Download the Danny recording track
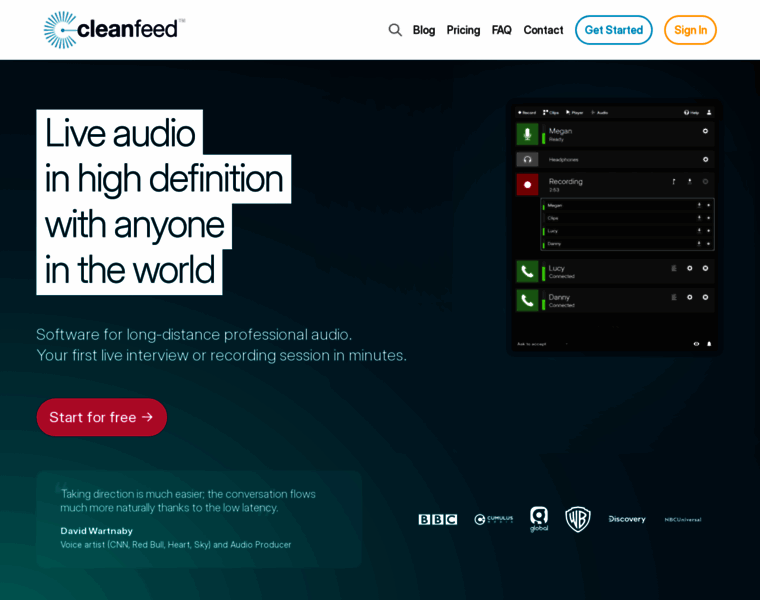 coord(699,244)
